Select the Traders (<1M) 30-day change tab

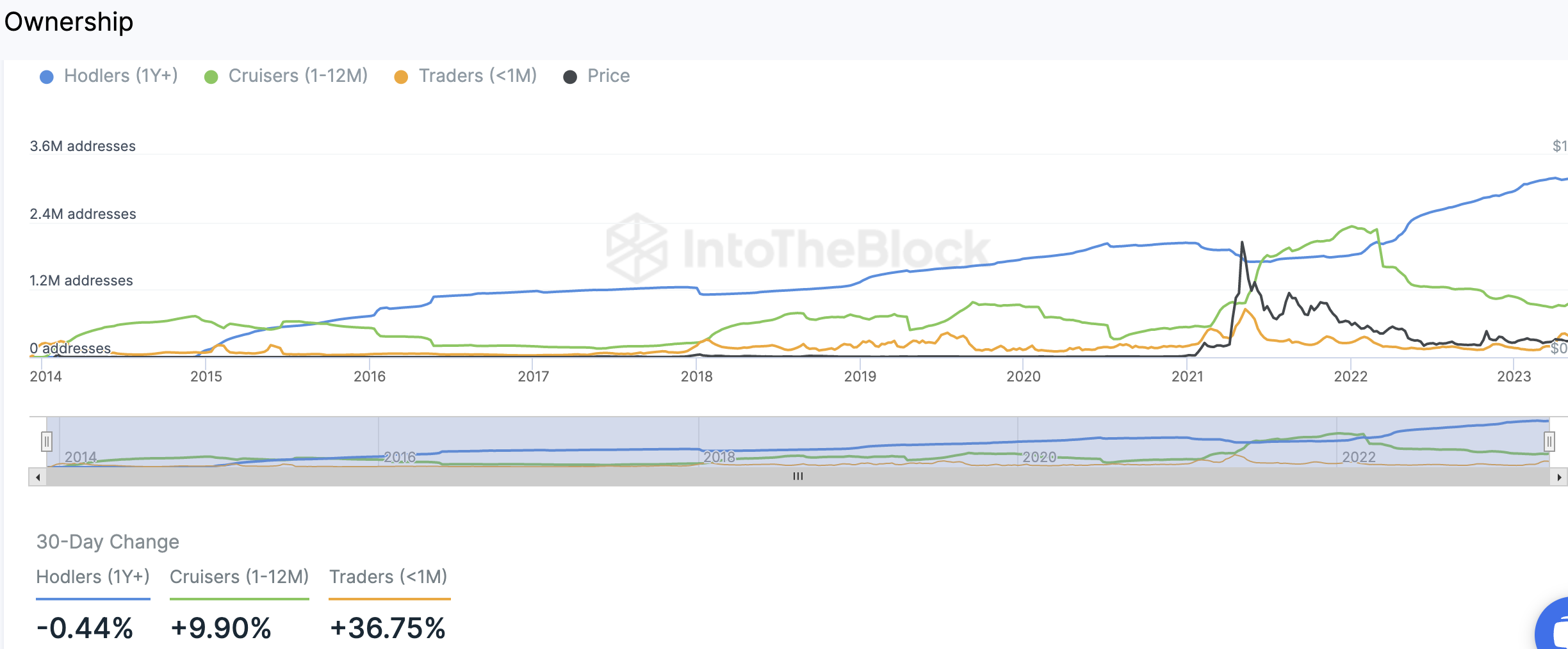point(388,577)
